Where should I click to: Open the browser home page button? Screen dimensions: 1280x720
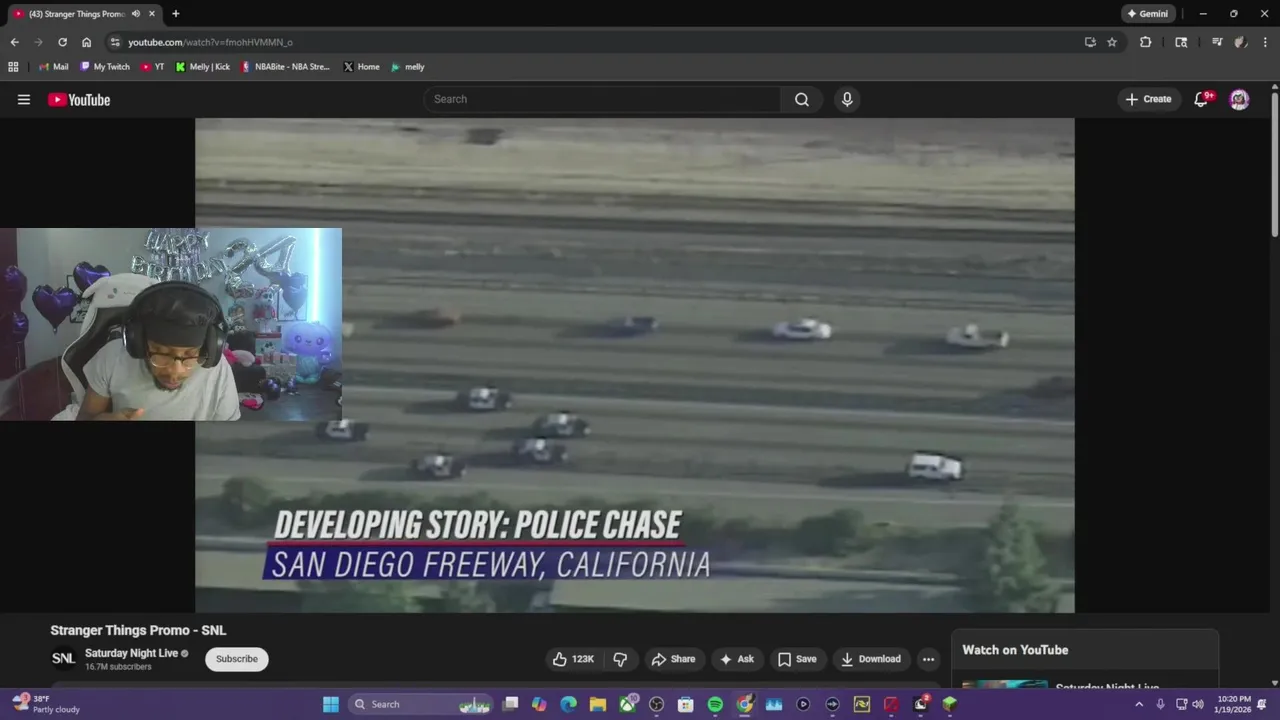pyautogui.click(x=86, y=42)
